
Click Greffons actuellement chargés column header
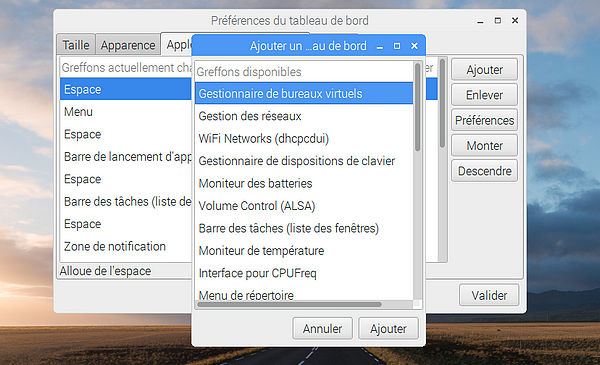click(x=126, y=67)
